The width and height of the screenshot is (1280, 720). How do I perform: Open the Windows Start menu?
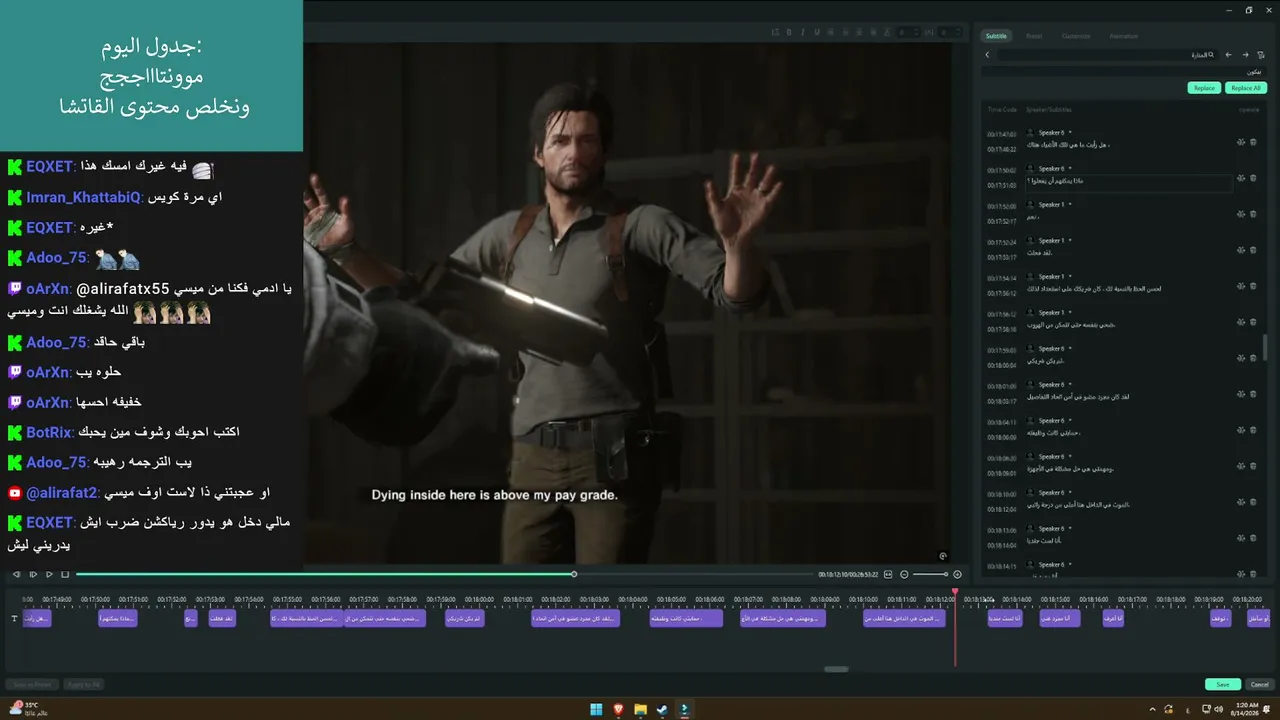[596, 709]
